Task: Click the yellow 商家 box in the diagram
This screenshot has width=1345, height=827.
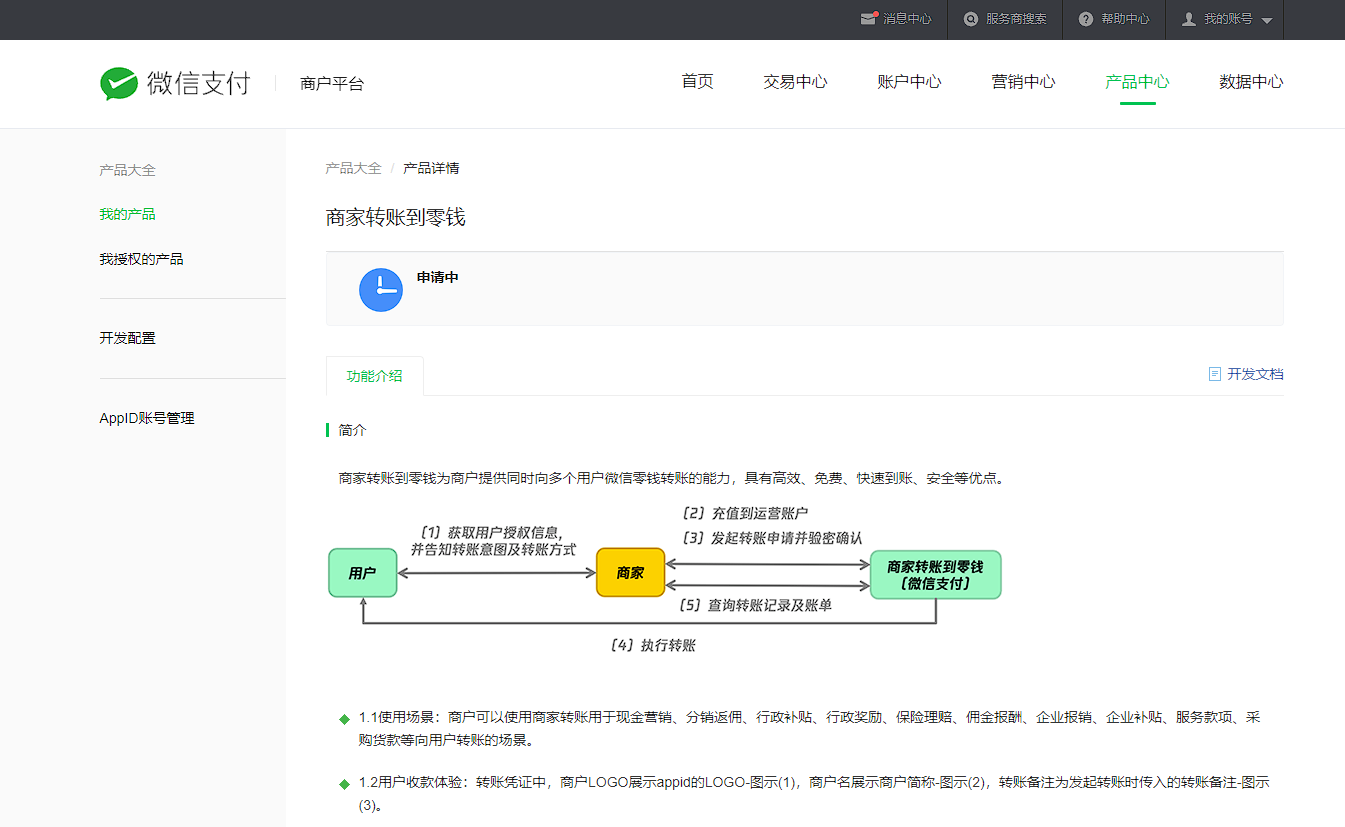Action: 630,573
